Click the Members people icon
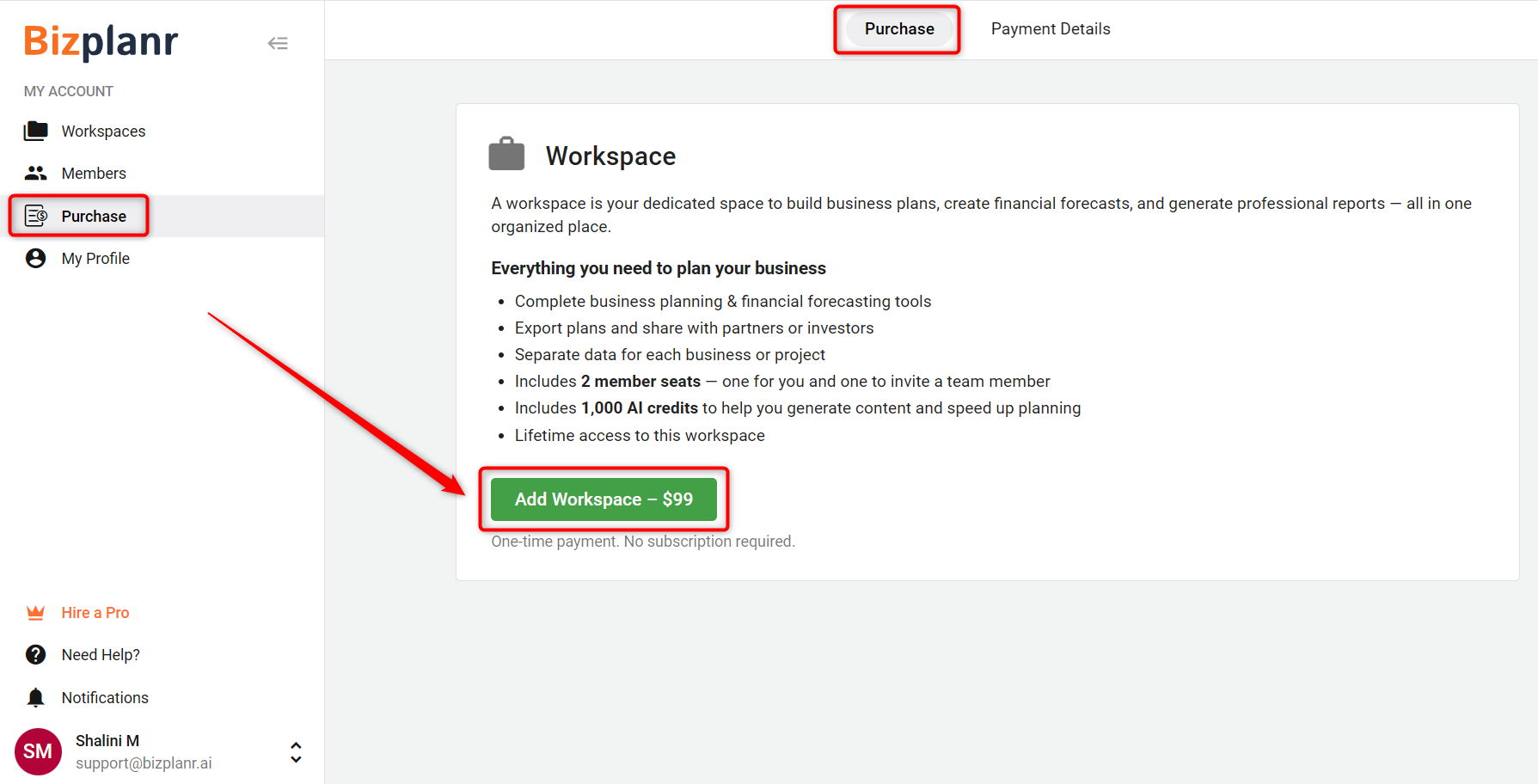Image resolution: width=1538 pixels, height=784 pixels. (36, 173)
